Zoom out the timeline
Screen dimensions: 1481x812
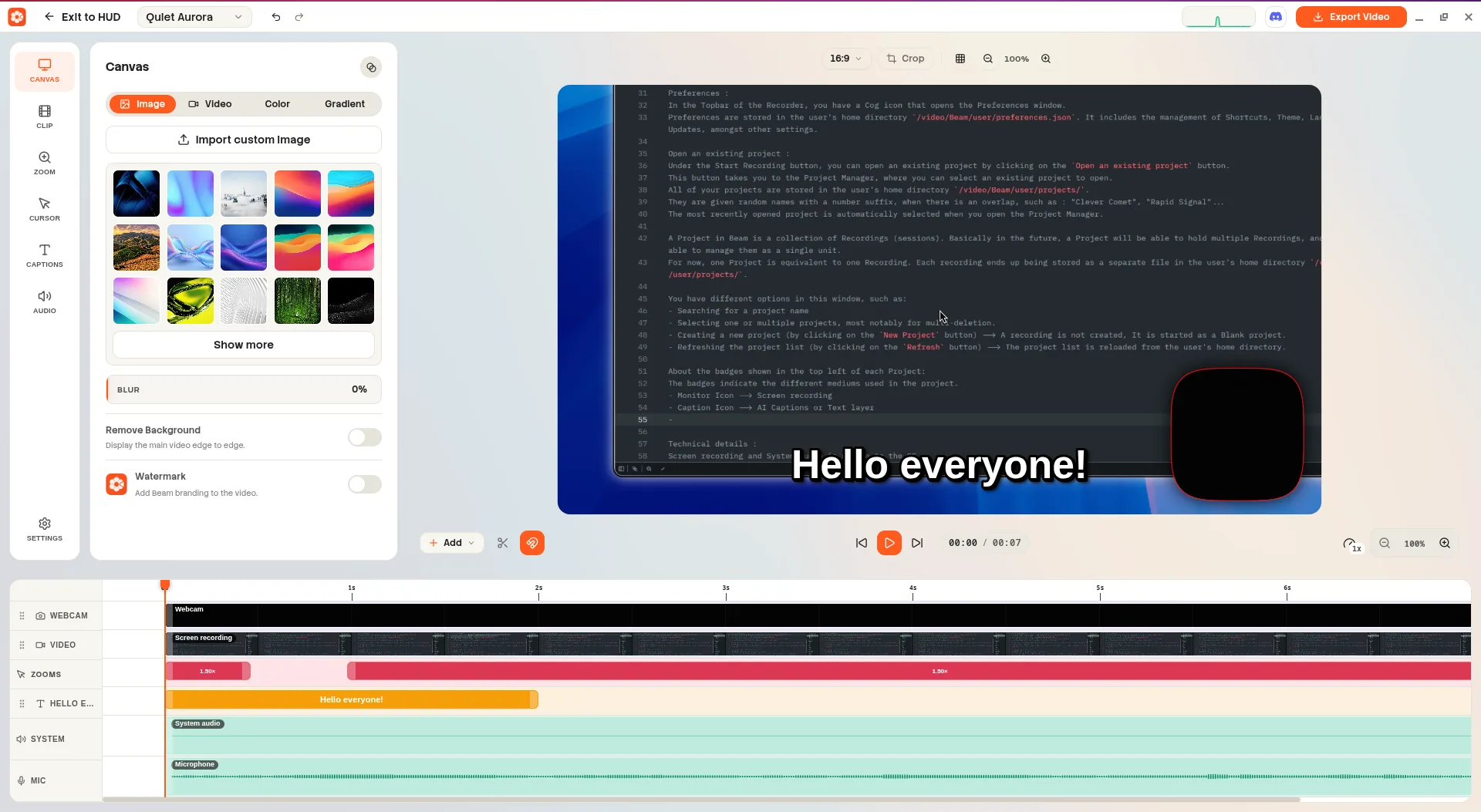coord(1385,543)
